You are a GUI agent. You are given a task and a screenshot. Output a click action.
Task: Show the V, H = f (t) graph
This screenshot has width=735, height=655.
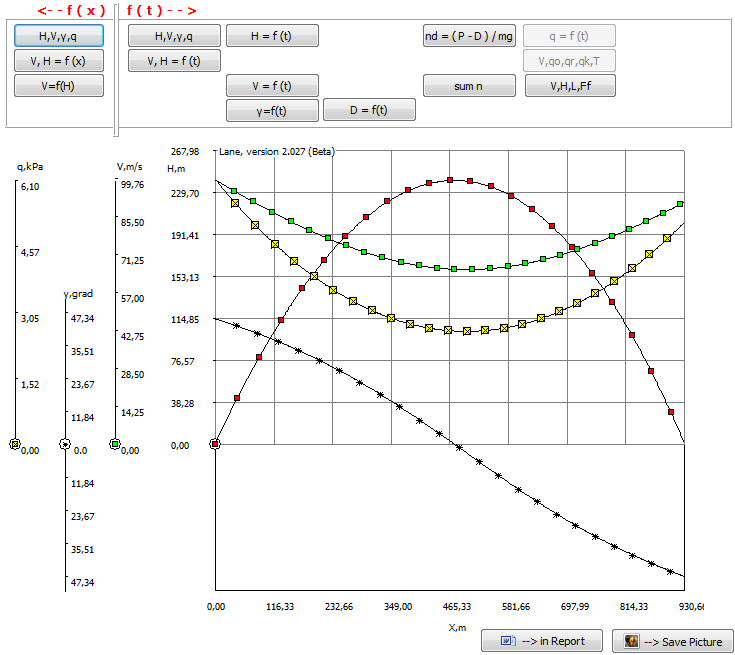point(174,61)
